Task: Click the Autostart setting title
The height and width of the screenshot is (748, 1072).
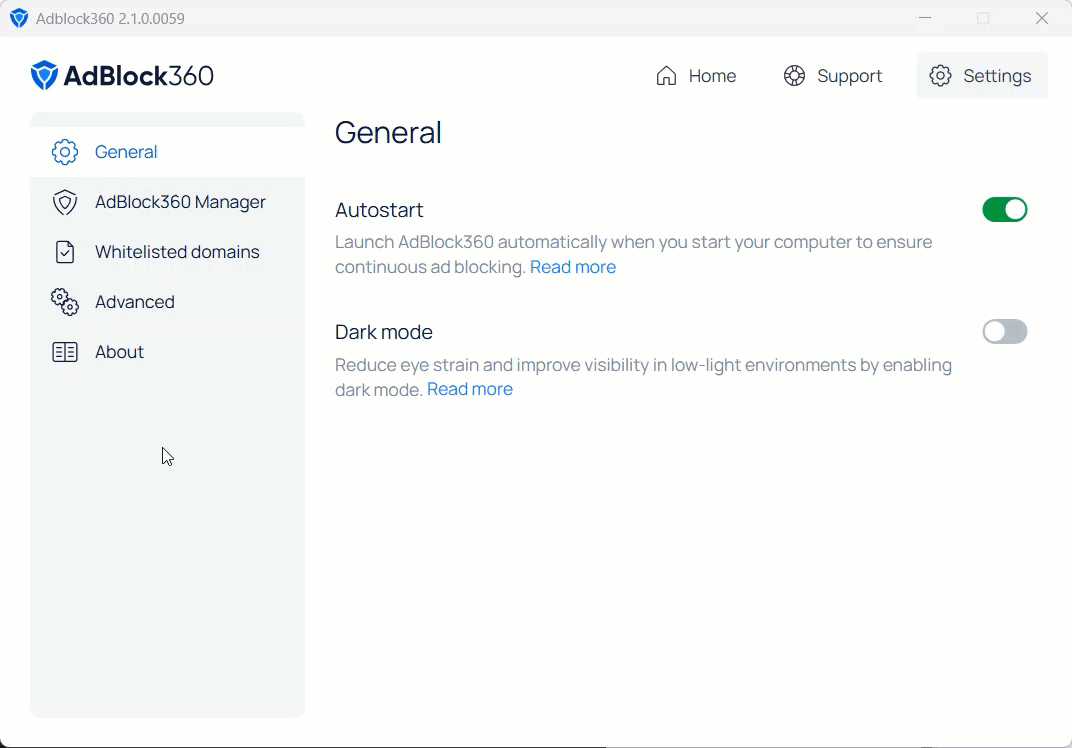Action: tap(379, 210)
